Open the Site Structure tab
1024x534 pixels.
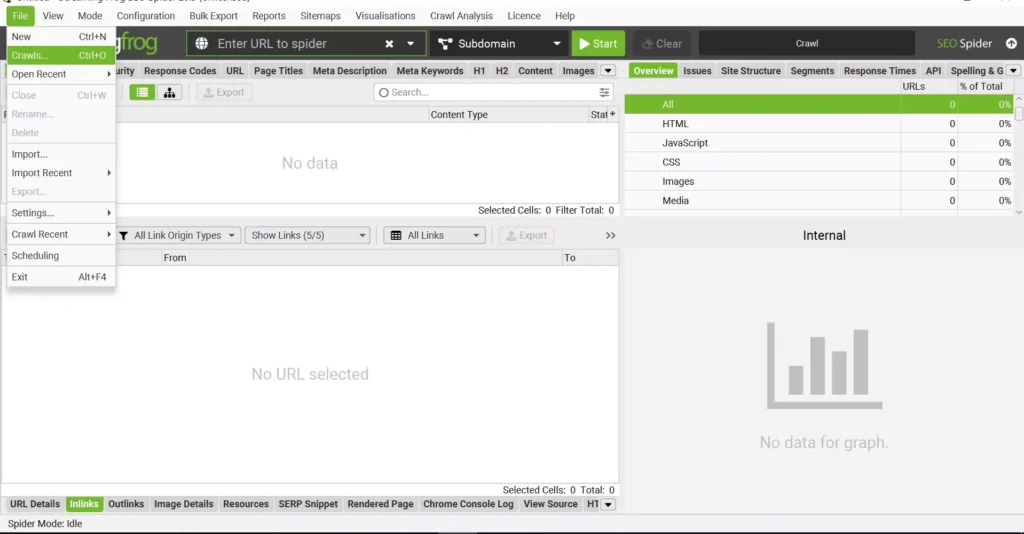(x=751, y=71)
